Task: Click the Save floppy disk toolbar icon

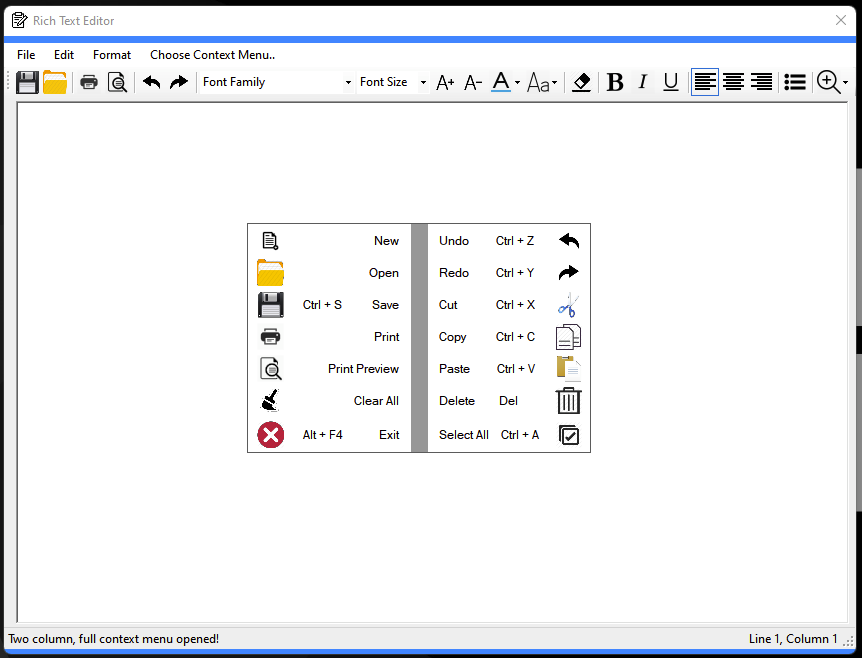Action: click(x=27, y=82)
